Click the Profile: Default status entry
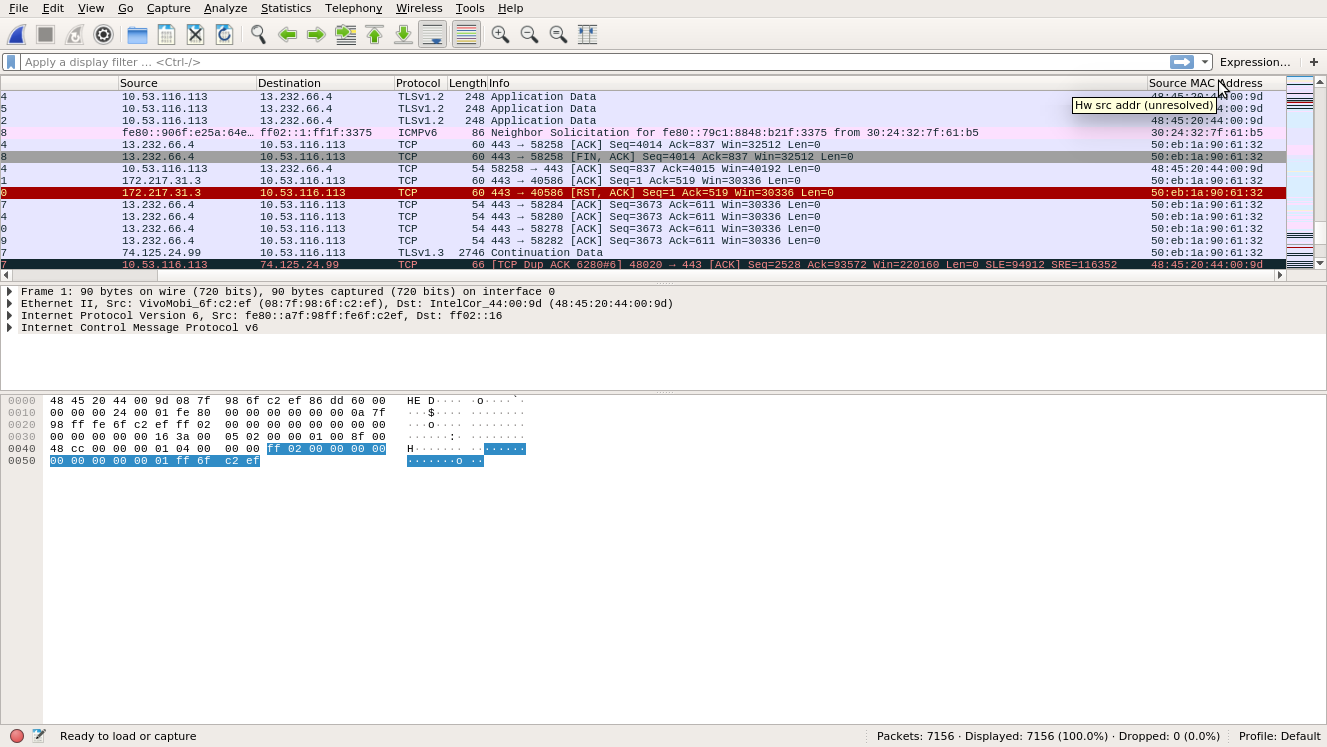Screen dimensions: 1327x747 point(1279,736)
